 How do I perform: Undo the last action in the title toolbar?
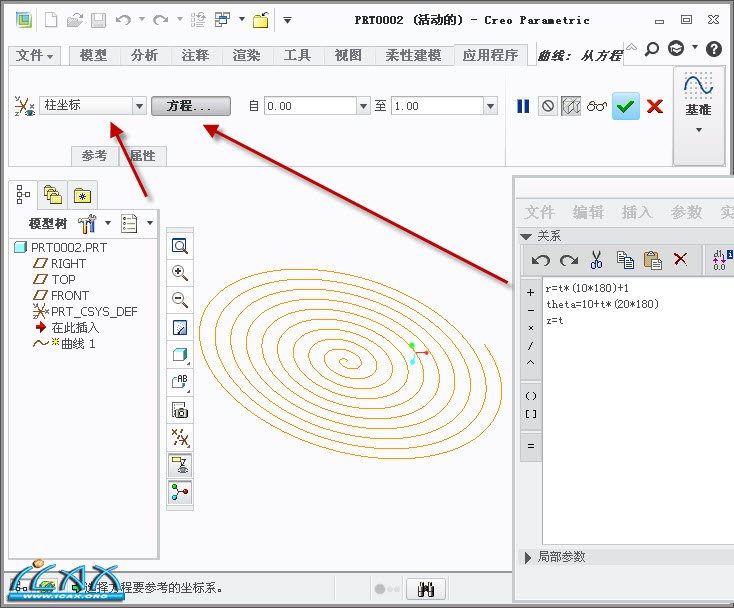click(x=123, y=20)
